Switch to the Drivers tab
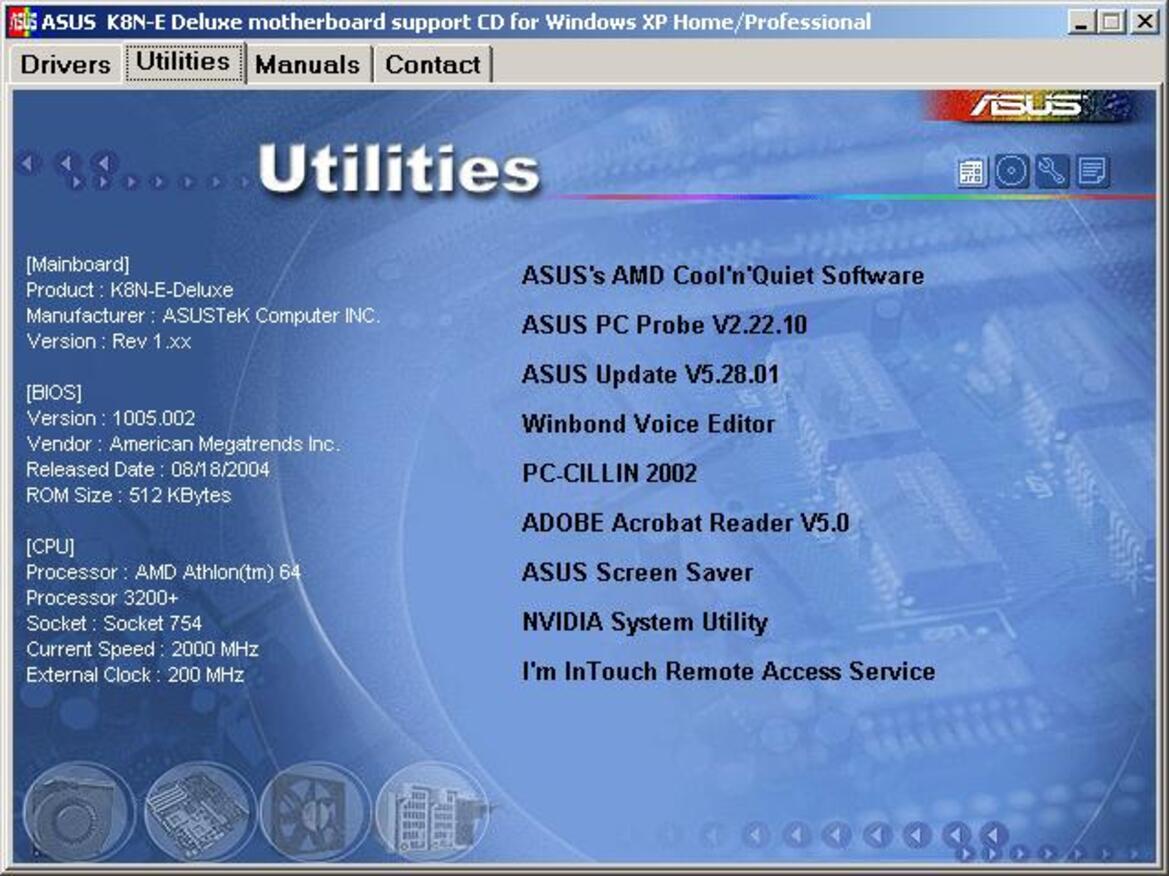This screenshot has width=1169, height=876. [66, 64]
